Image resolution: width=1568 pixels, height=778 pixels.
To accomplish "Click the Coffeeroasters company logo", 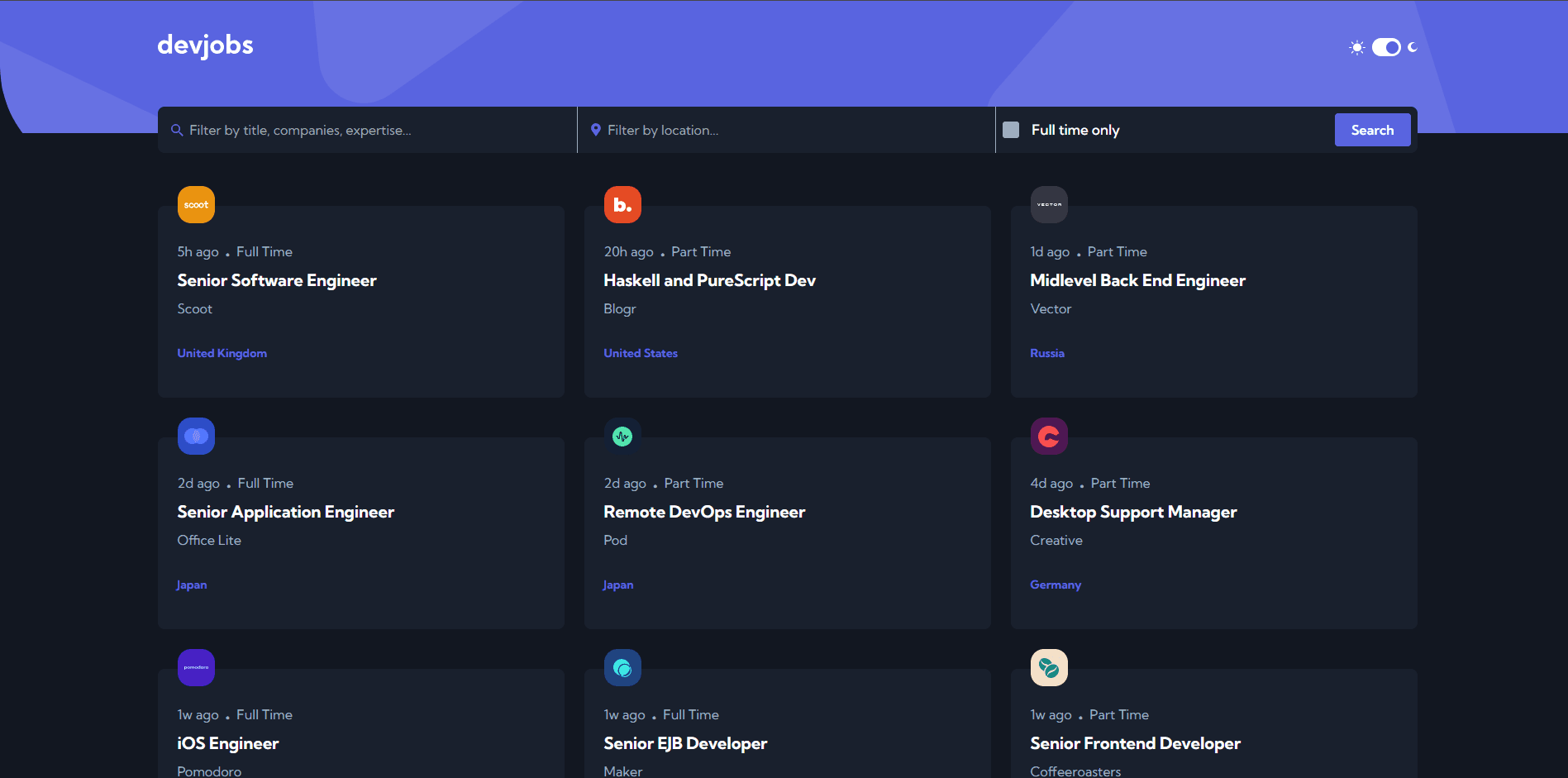I will [1049, 667].
